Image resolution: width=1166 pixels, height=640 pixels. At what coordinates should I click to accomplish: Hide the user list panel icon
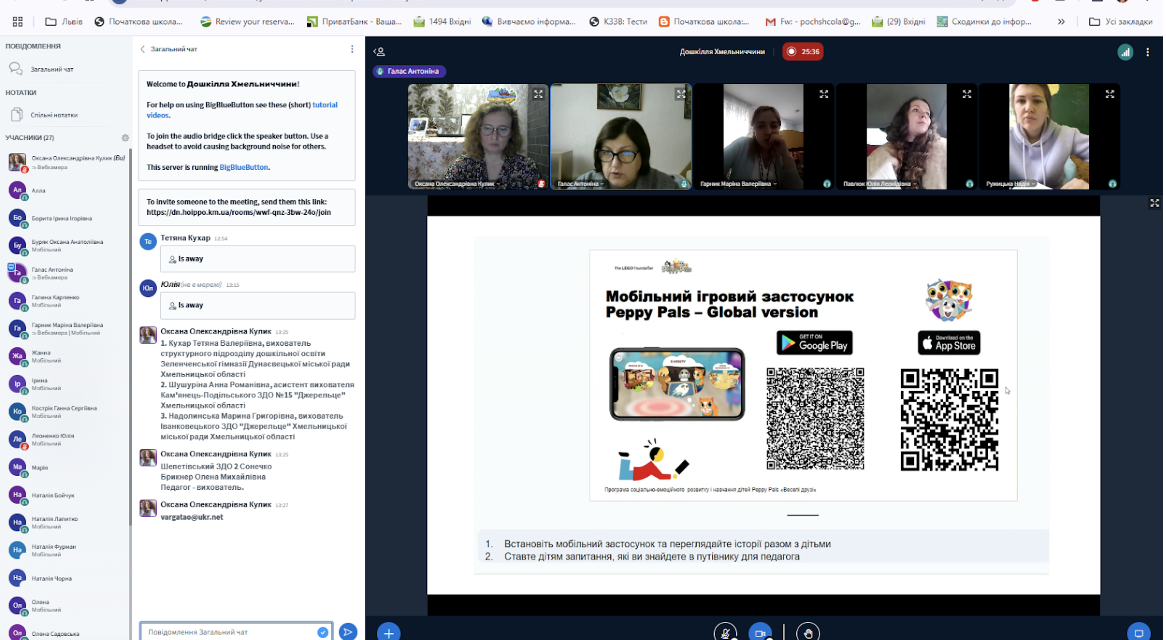[379, 51]
